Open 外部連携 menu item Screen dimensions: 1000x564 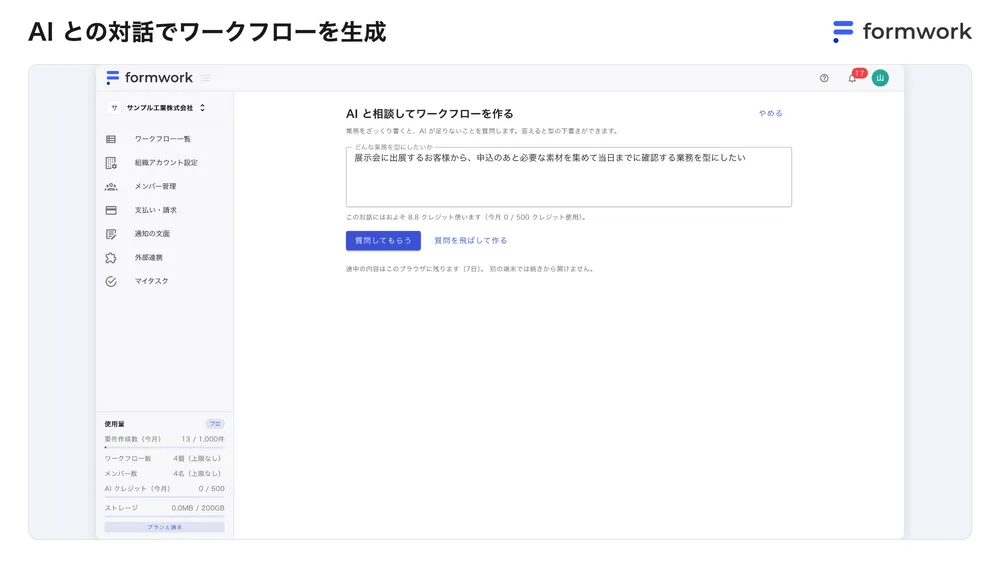(148, 258)
